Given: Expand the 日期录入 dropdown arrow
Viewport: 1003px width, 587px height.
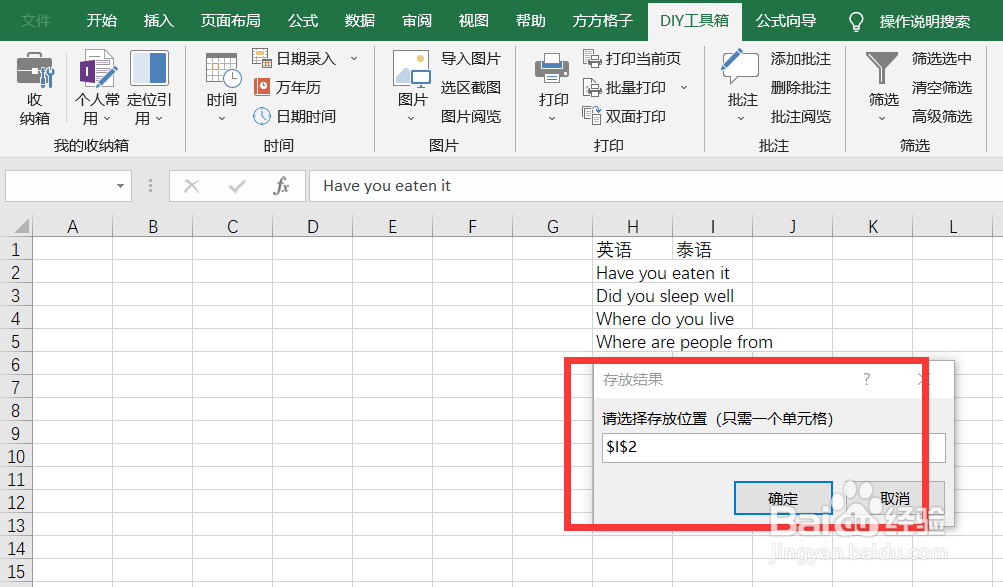Looking at the screenshot, I should pyautogui.click(x=354, y=58).
